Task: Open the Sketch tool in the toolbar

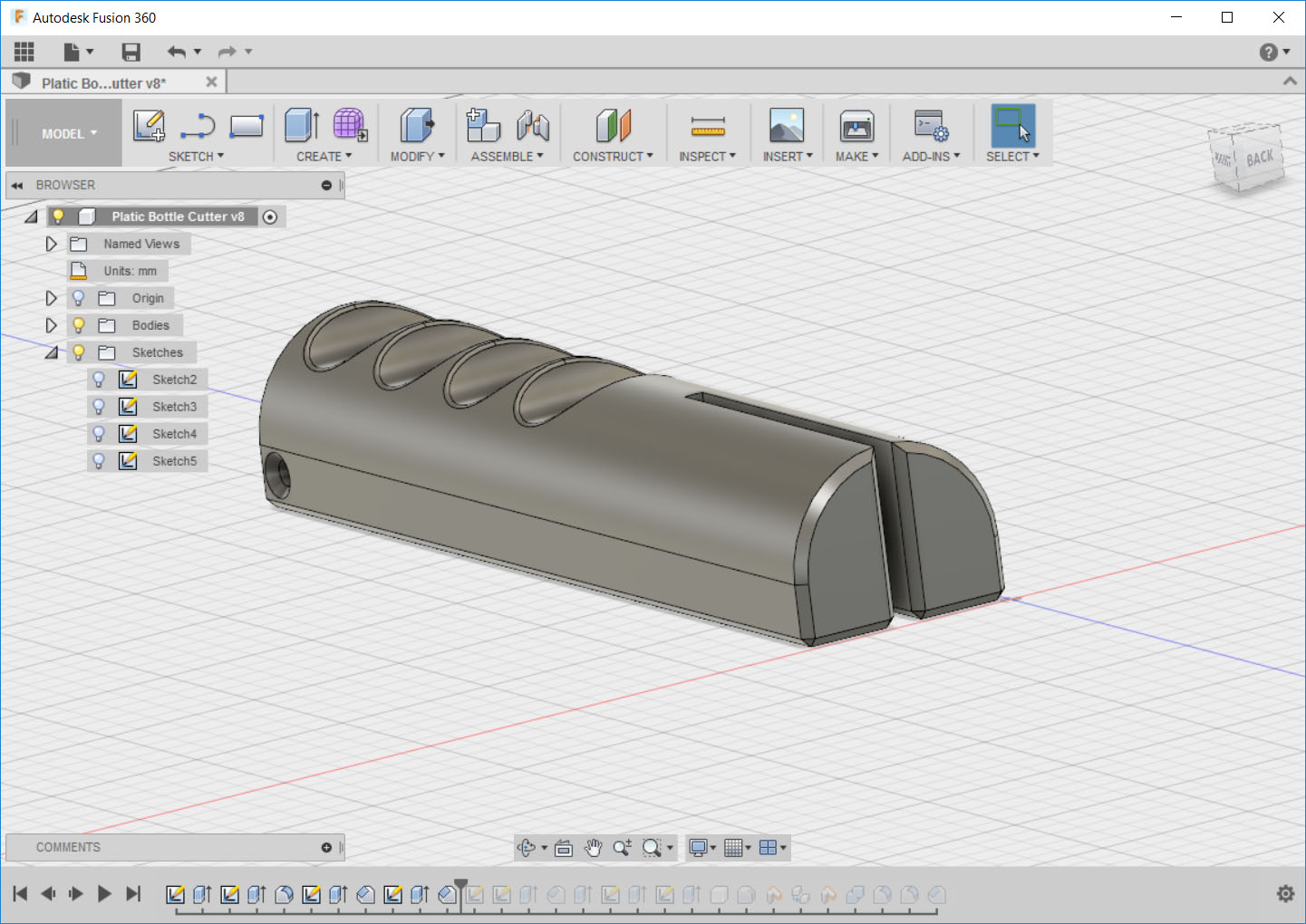Action: pos(149,126)
